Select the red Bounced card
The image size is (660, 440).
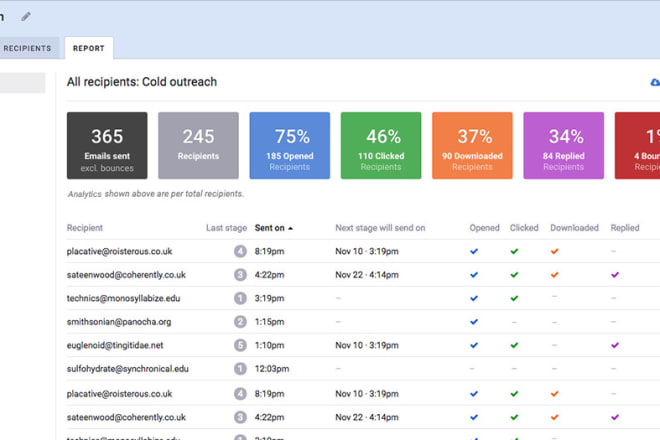(637, 145)
